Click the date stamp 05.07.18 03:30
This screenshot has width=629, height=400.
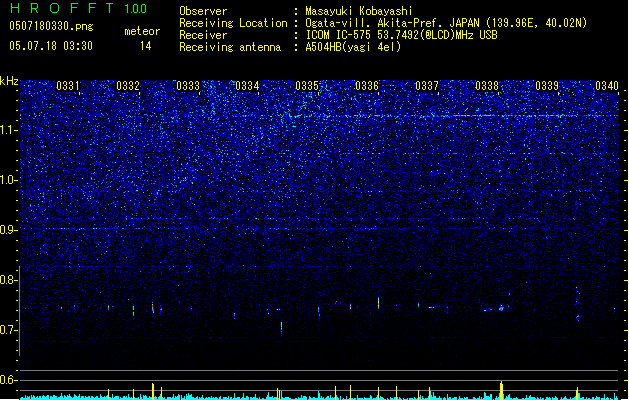[51, 46]
